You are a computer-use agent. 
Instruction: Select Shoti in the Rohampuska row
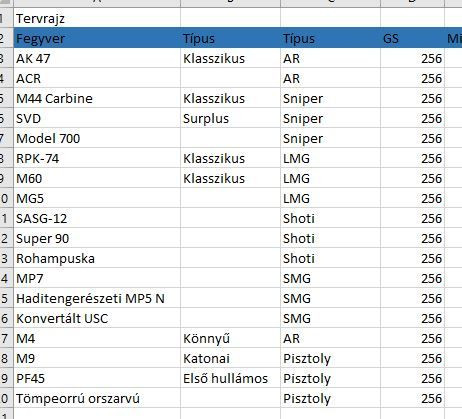(330, 258)
